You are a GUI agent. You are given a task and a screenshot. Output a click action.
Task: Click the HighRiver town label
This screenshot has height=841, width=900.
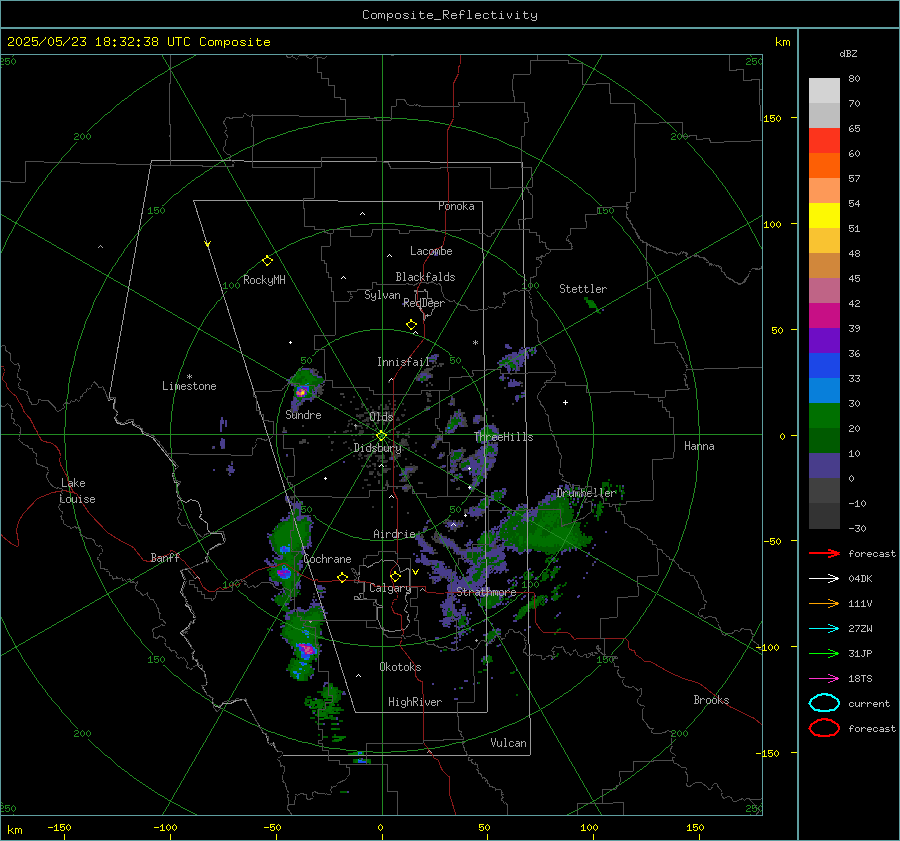[x=415, y=702]
